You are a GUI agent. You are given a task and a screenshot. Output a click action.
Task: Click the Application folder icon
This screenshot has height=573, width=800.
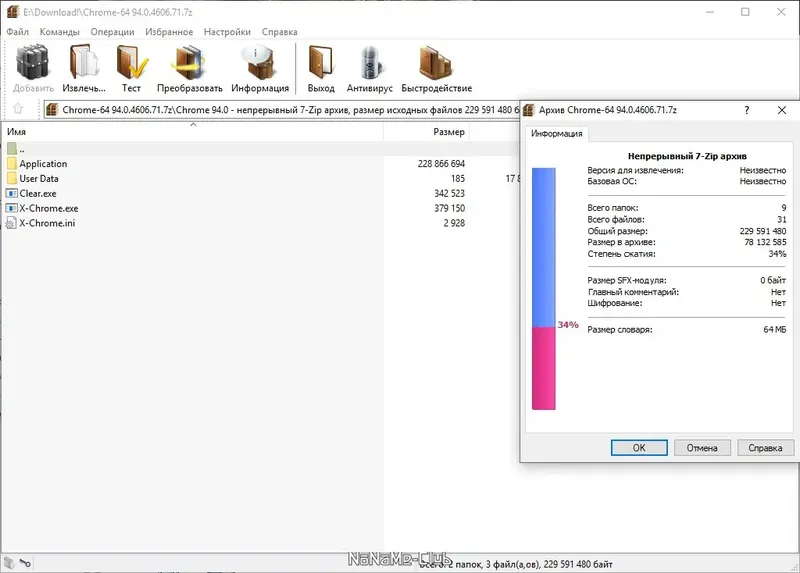coord(12,164)
